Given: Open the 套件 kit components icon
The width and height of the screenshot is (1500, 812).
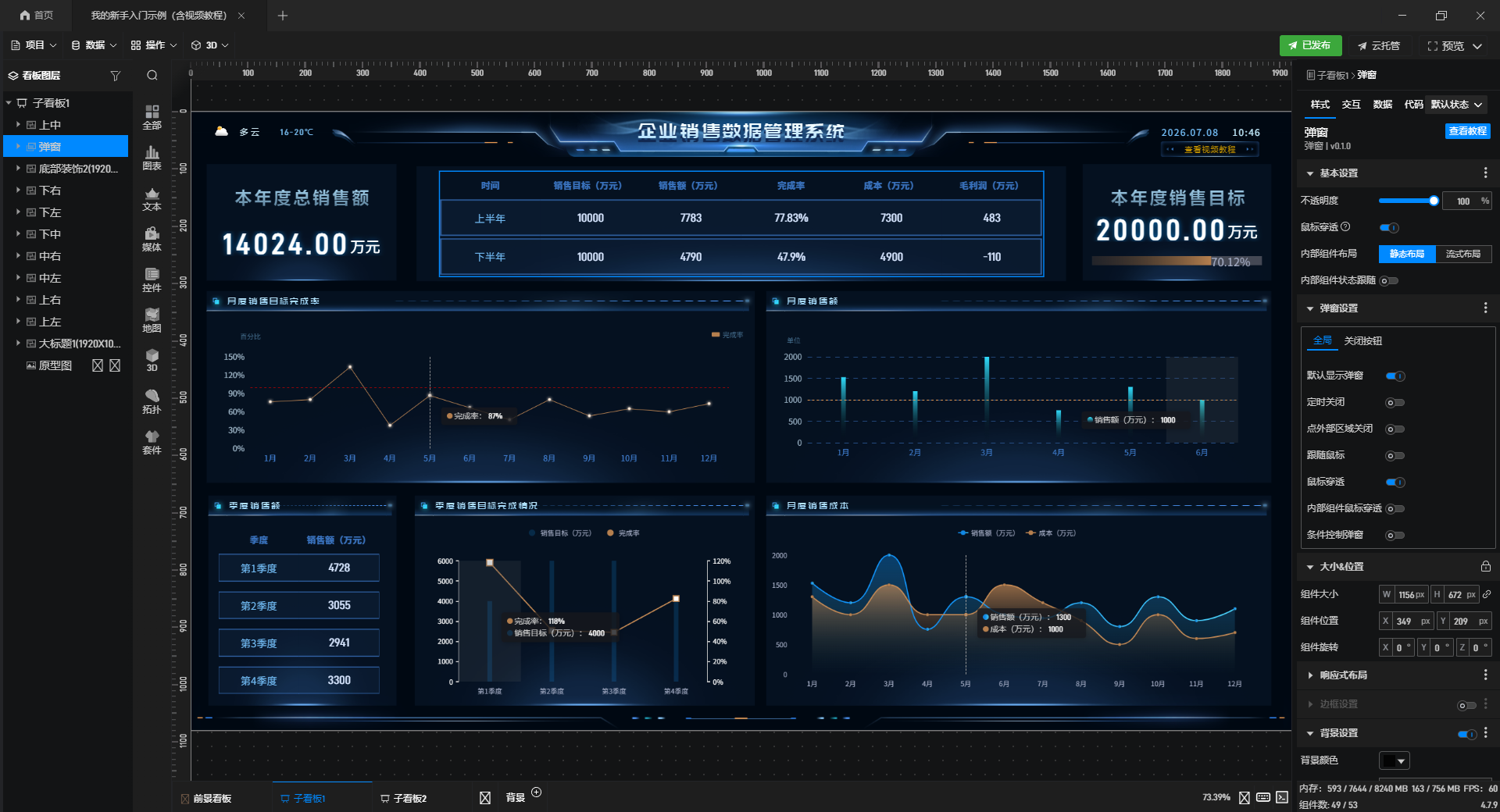Looking at the screenshot, I should 152,443.
